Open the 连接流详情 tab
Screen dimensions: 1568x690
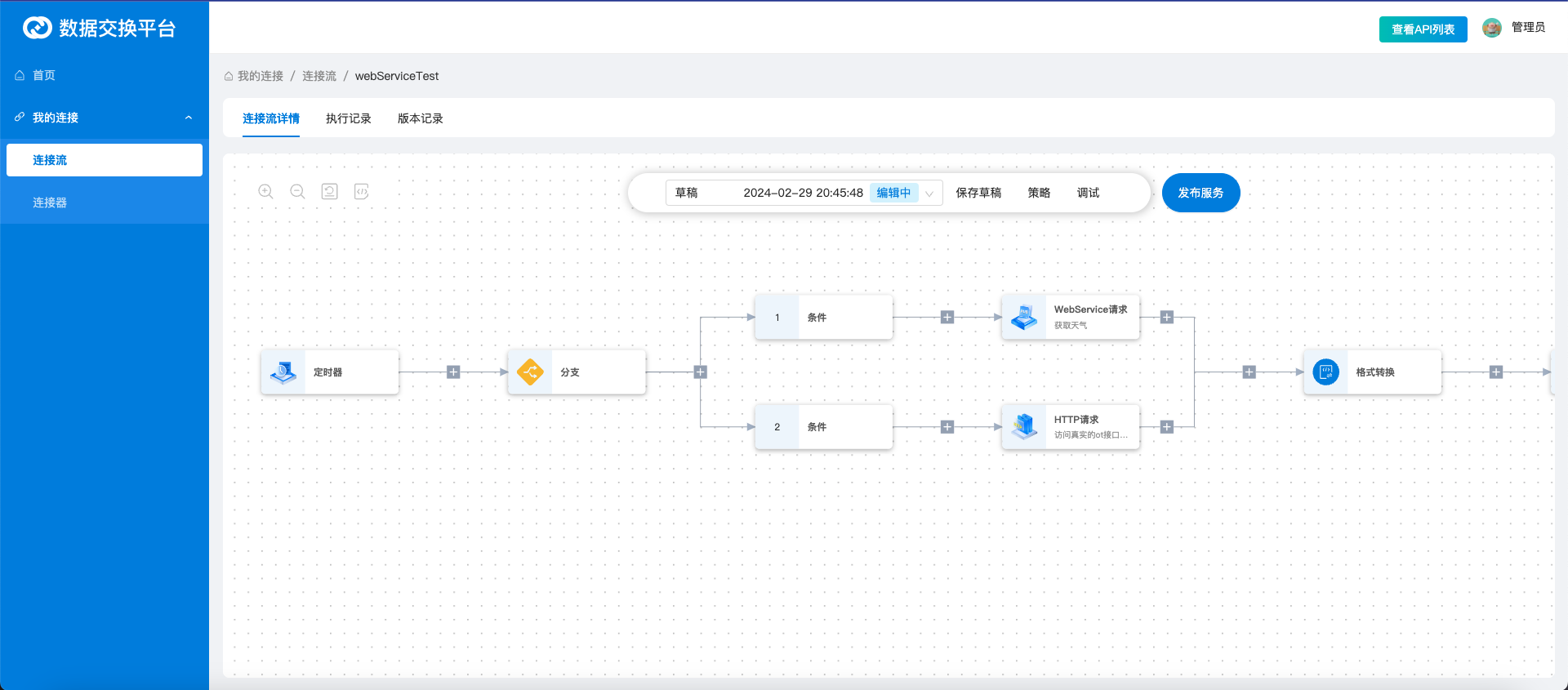271,118
